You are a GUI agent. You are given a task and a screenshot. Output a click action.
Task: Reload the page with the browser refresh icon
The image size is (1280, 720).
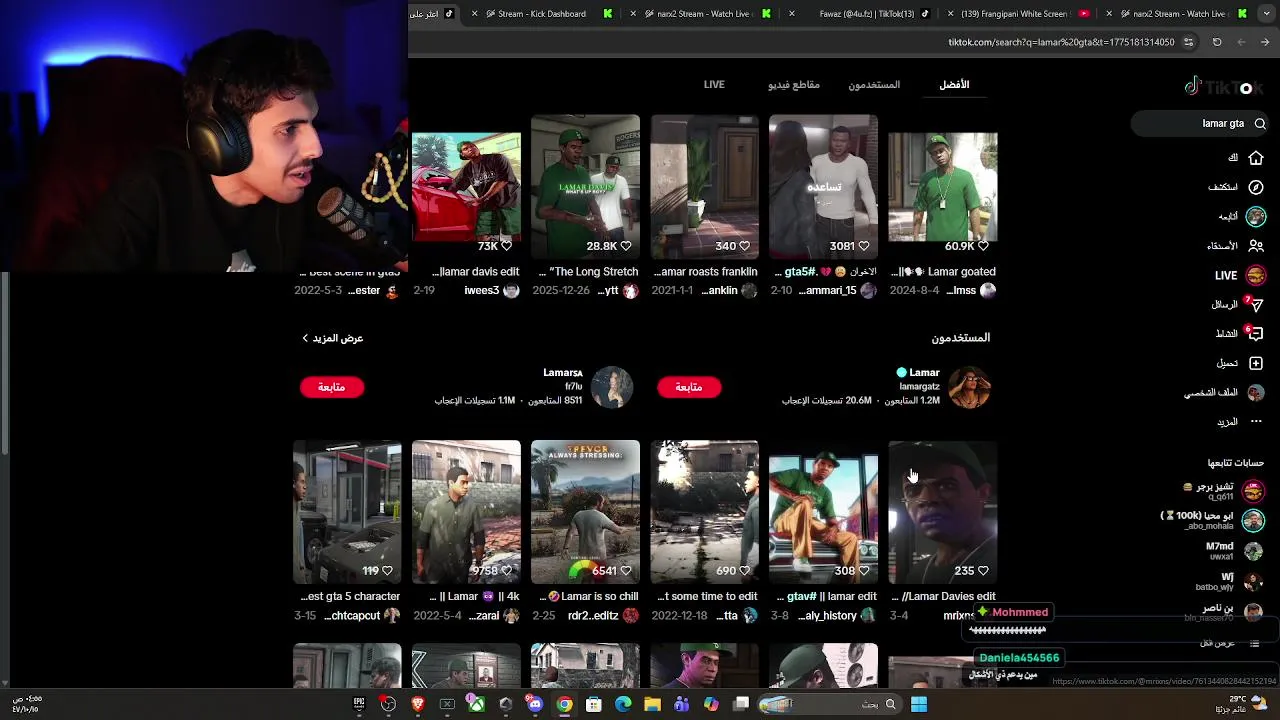click(x=1217, y=42)
